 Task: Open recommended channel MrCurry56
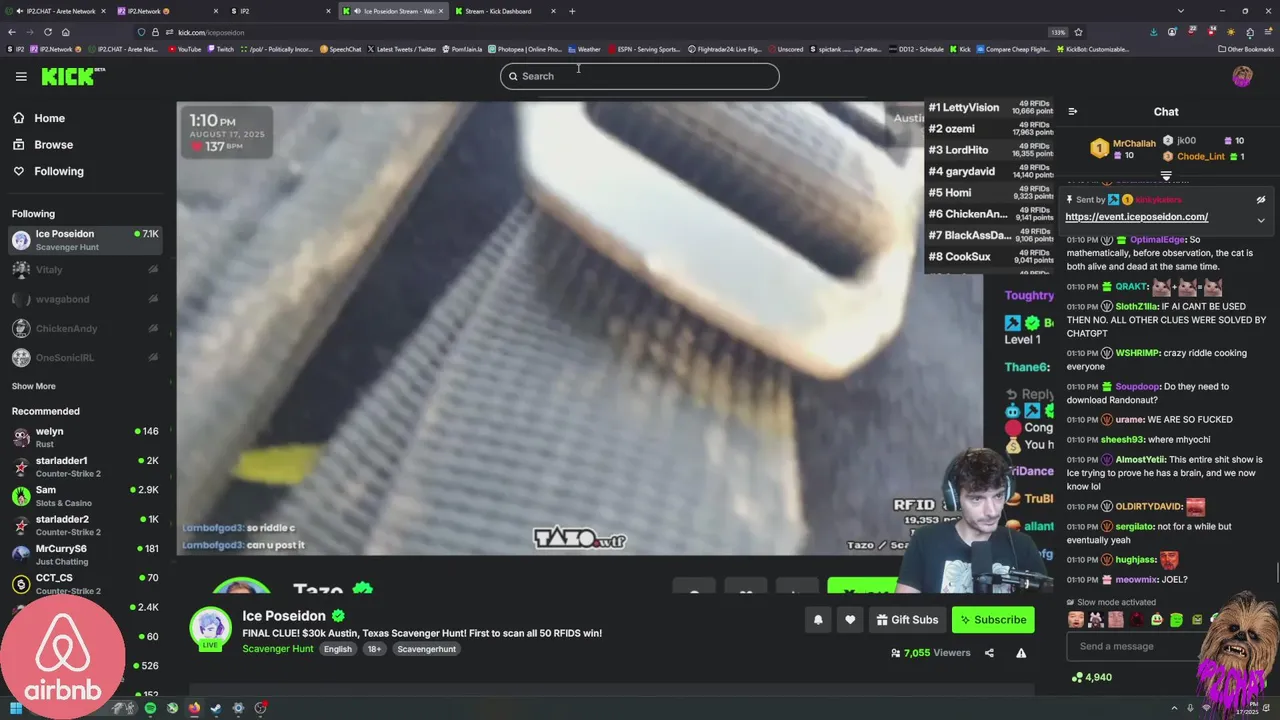click(85, 554)
